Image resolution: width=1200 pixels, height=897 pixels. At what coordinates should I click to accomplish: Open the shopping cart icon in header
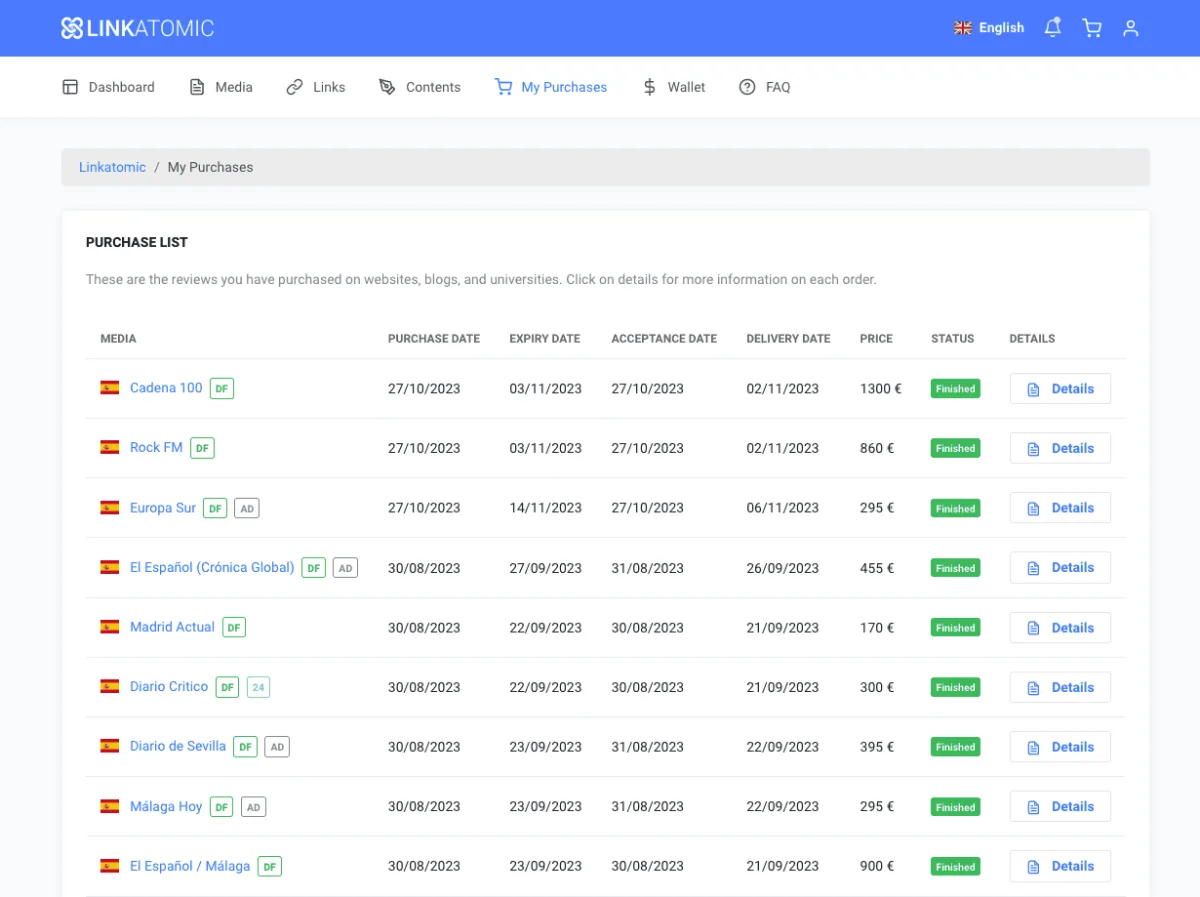(1091, 28)
